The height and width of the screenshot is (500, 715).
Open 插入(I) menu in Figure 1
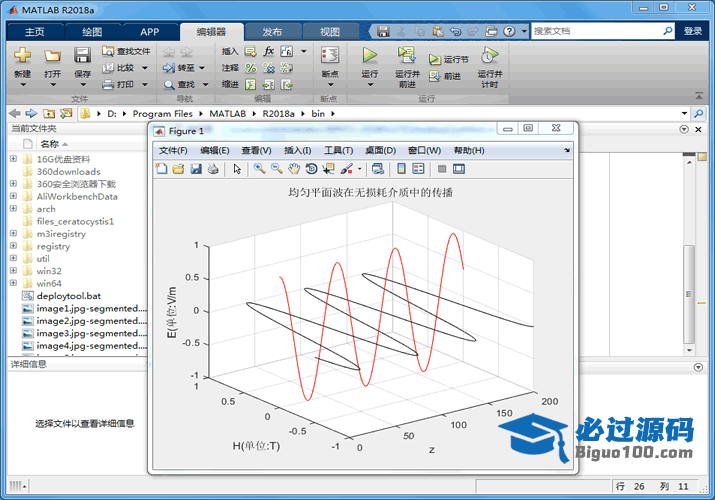[297, 150]
